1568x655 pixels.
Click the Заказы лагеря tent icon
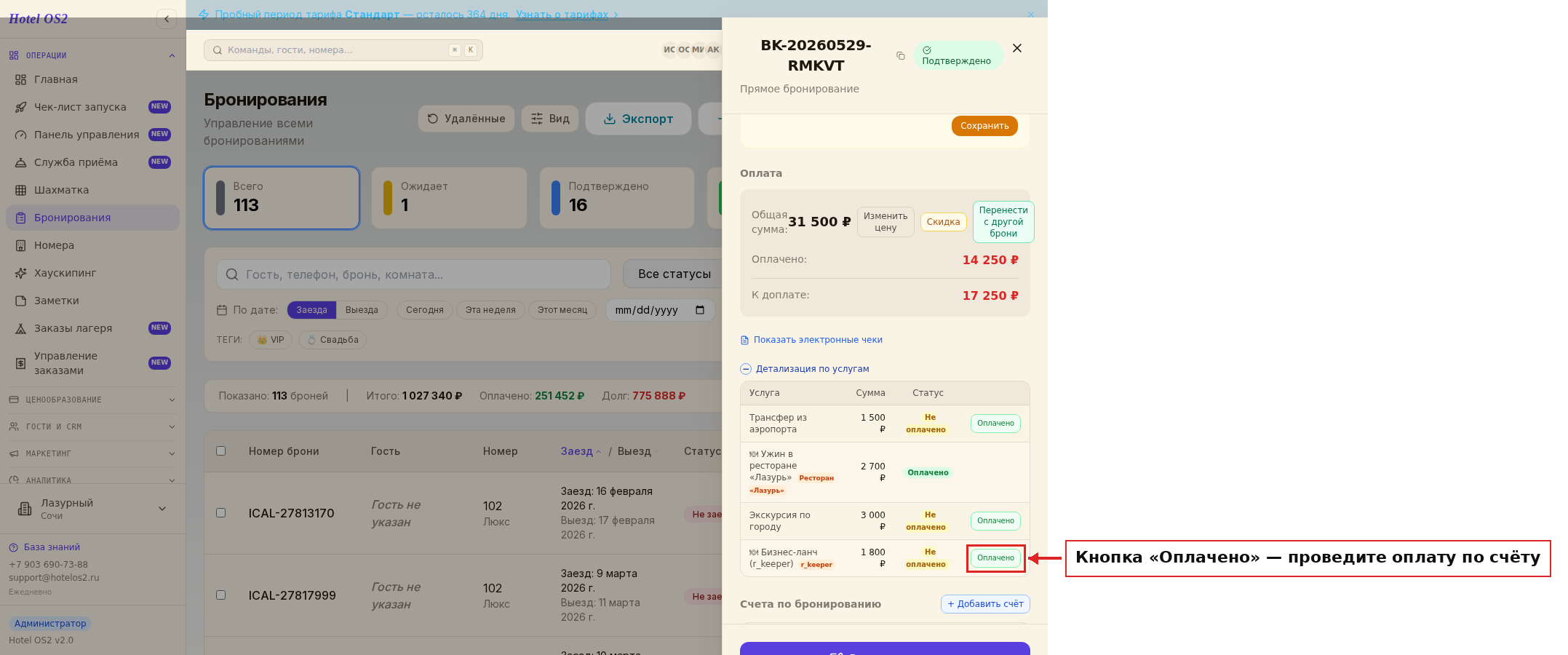coord(20,328)
